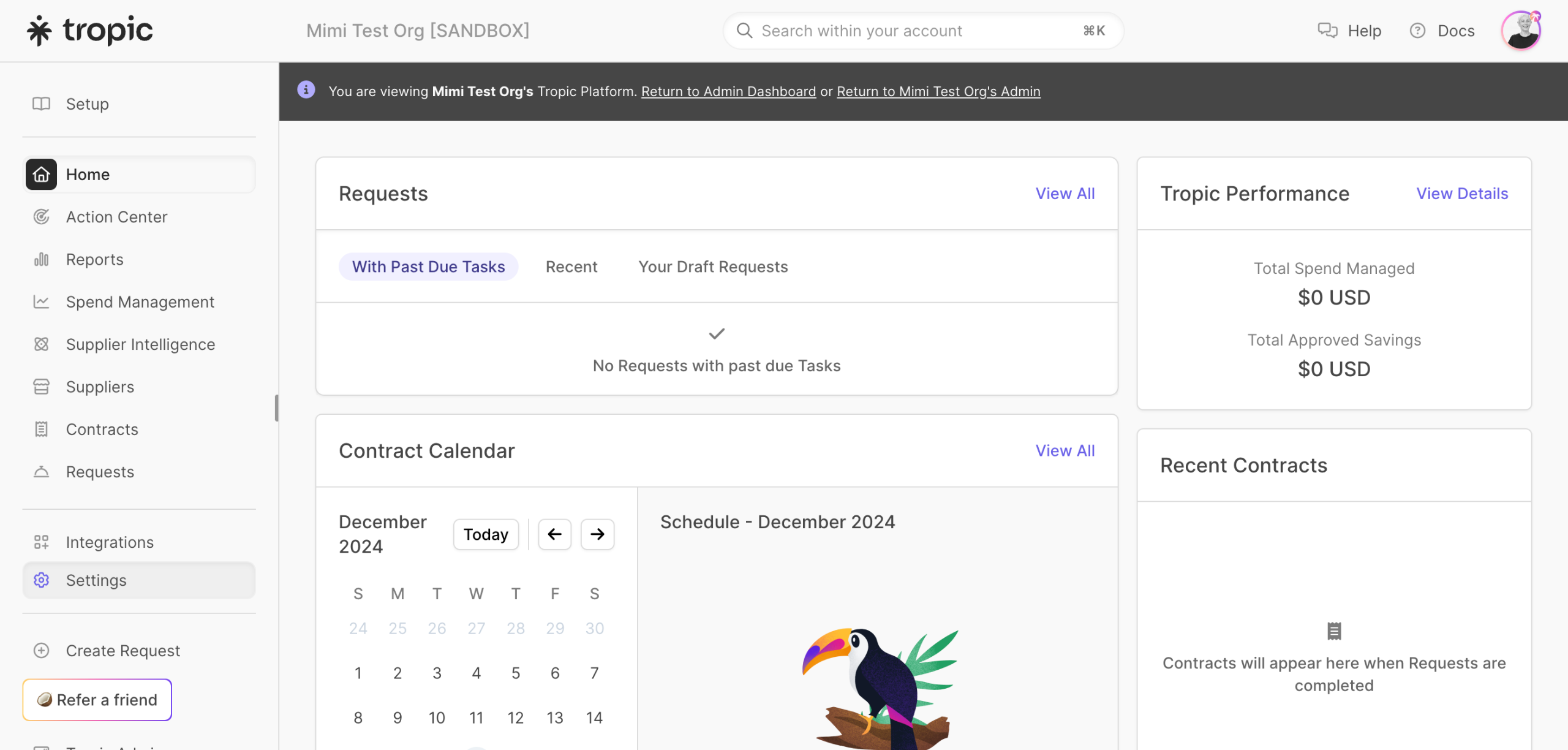Advance to next calendar month
The image size is (1568, 750).
pos(597,534)
